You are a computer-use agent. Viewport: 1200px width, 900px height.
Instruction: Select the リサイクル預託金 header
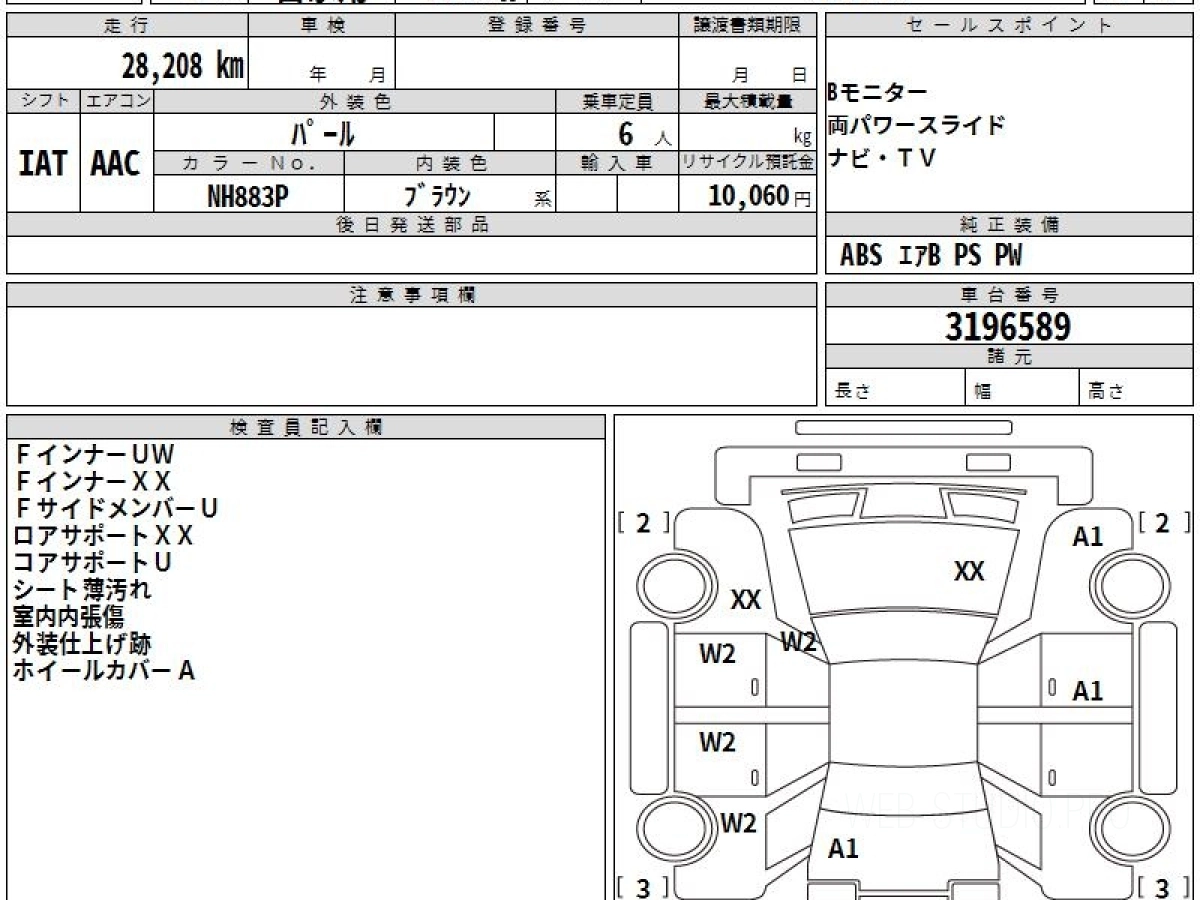click(747, 163)
